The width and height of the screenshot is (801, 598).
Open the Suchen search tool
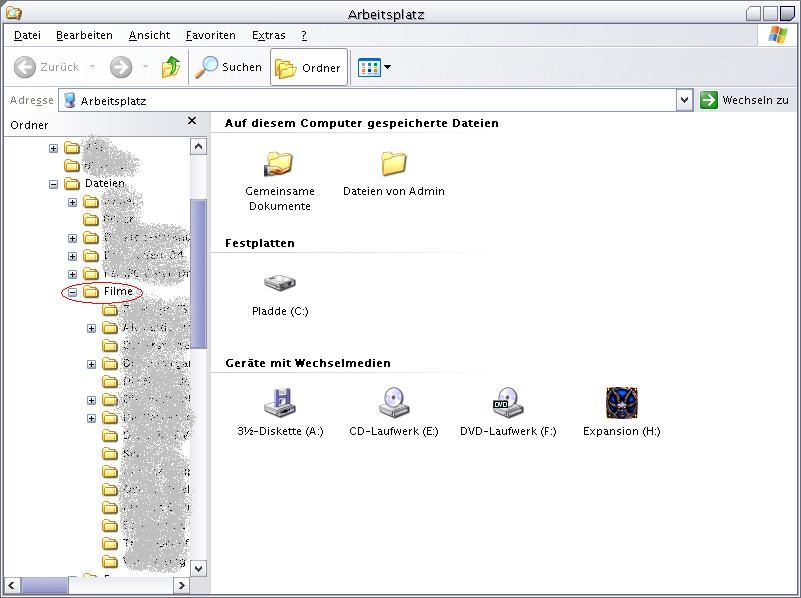(x=228, y=67)
